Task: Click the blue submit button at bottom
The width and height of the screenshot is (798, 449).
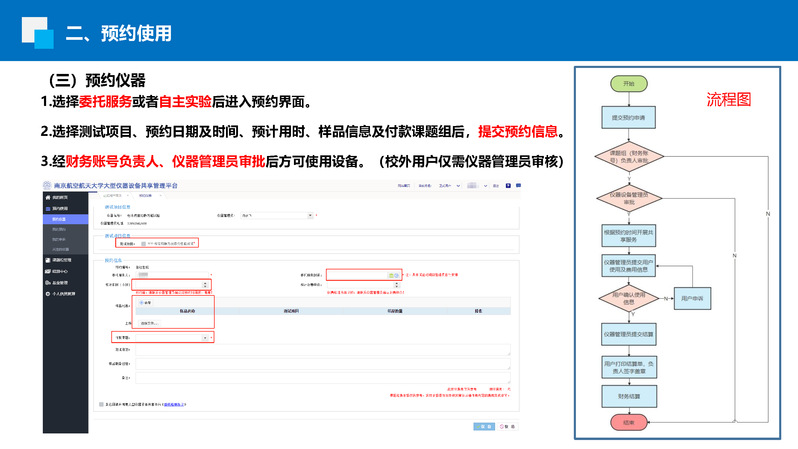Action: point(484,426)
